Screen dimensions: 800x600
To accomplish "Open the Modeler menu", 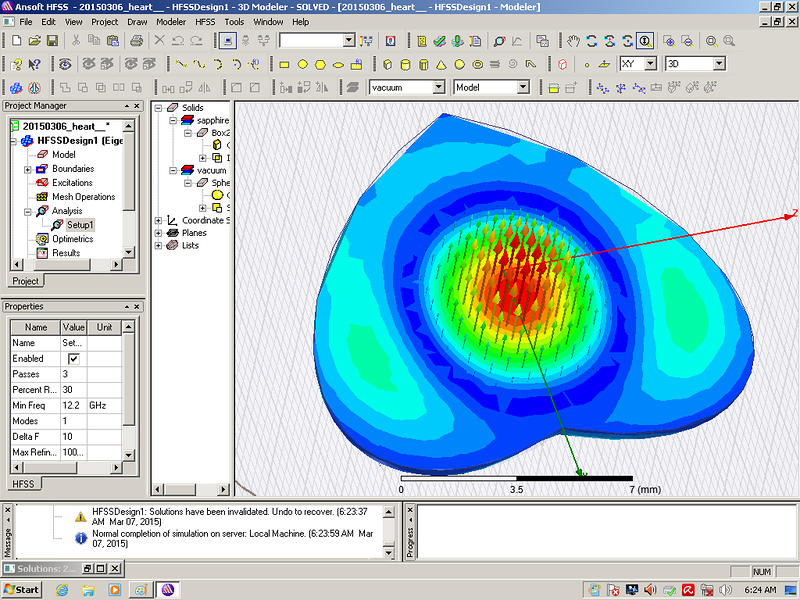I will tap(171, 21).
